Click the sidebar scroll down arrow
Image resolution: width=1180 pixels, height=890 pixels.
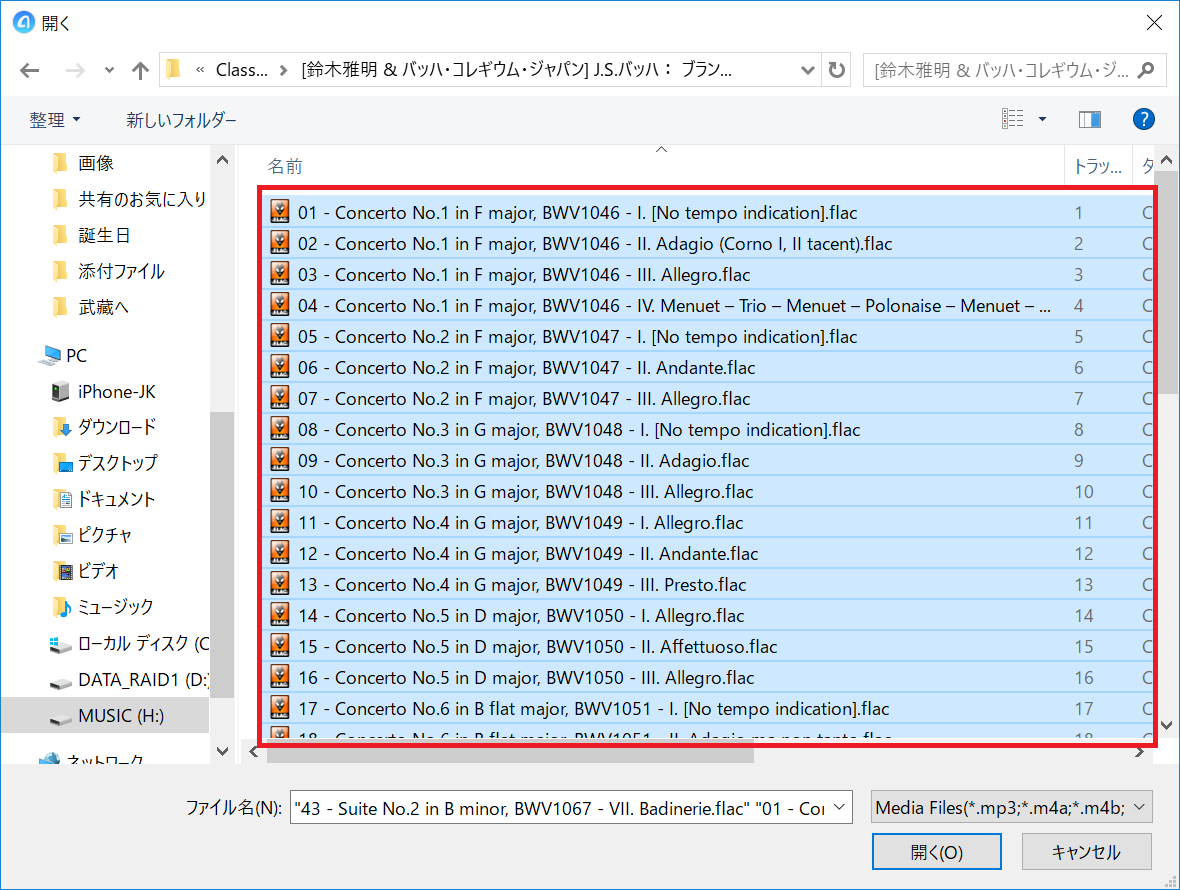222,751
